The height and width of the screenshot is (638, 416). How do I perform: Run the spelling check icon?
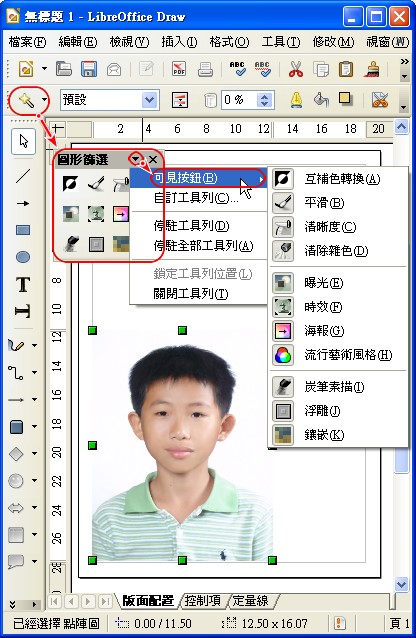click(237, 69)
